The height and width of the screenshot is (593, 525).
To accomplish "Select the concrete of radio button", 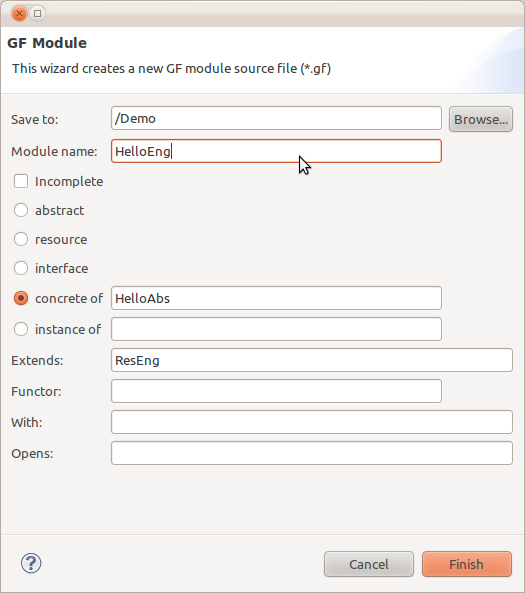I will pyautogui.click(x=21, y=298).
